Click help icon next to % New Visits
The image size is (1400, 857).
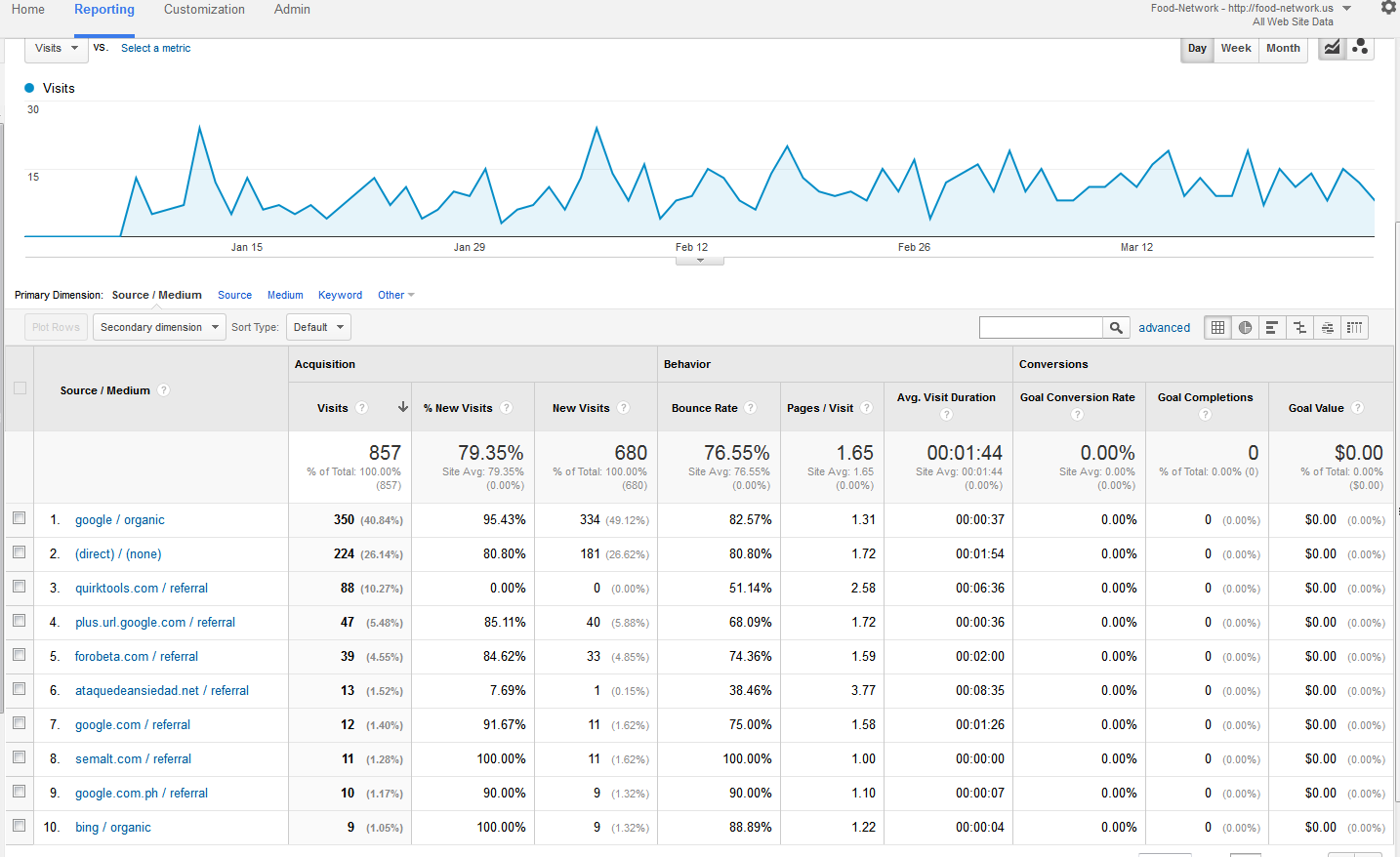coord(506,408)
